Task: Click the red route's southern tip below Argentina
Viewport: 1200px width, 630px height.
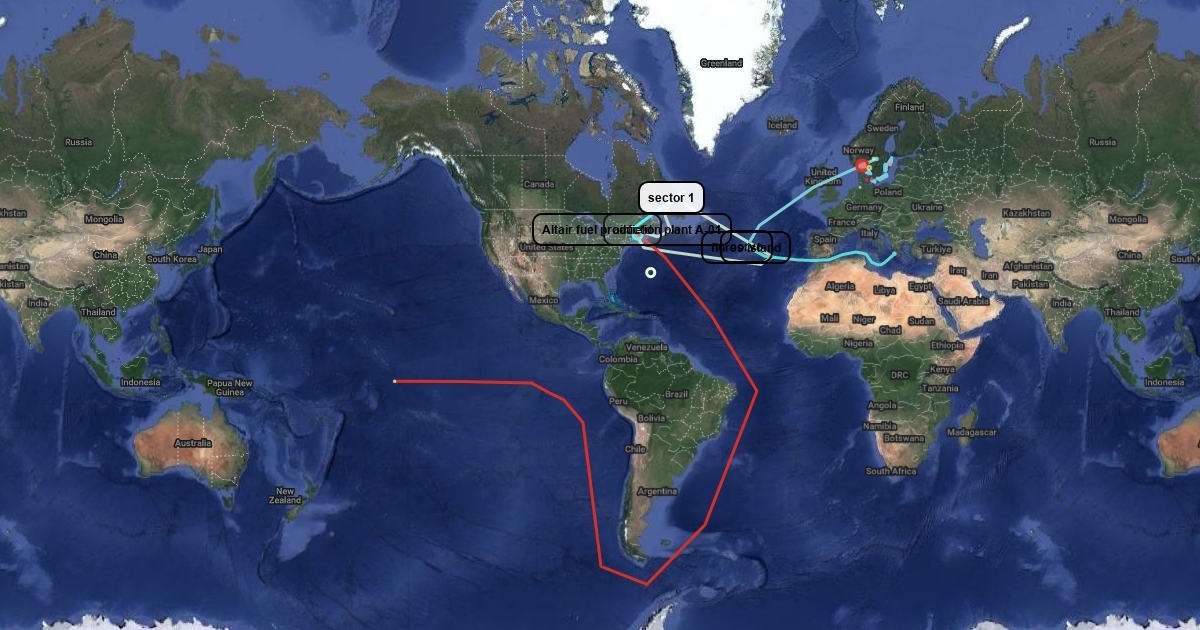Action: pos(646,583)
